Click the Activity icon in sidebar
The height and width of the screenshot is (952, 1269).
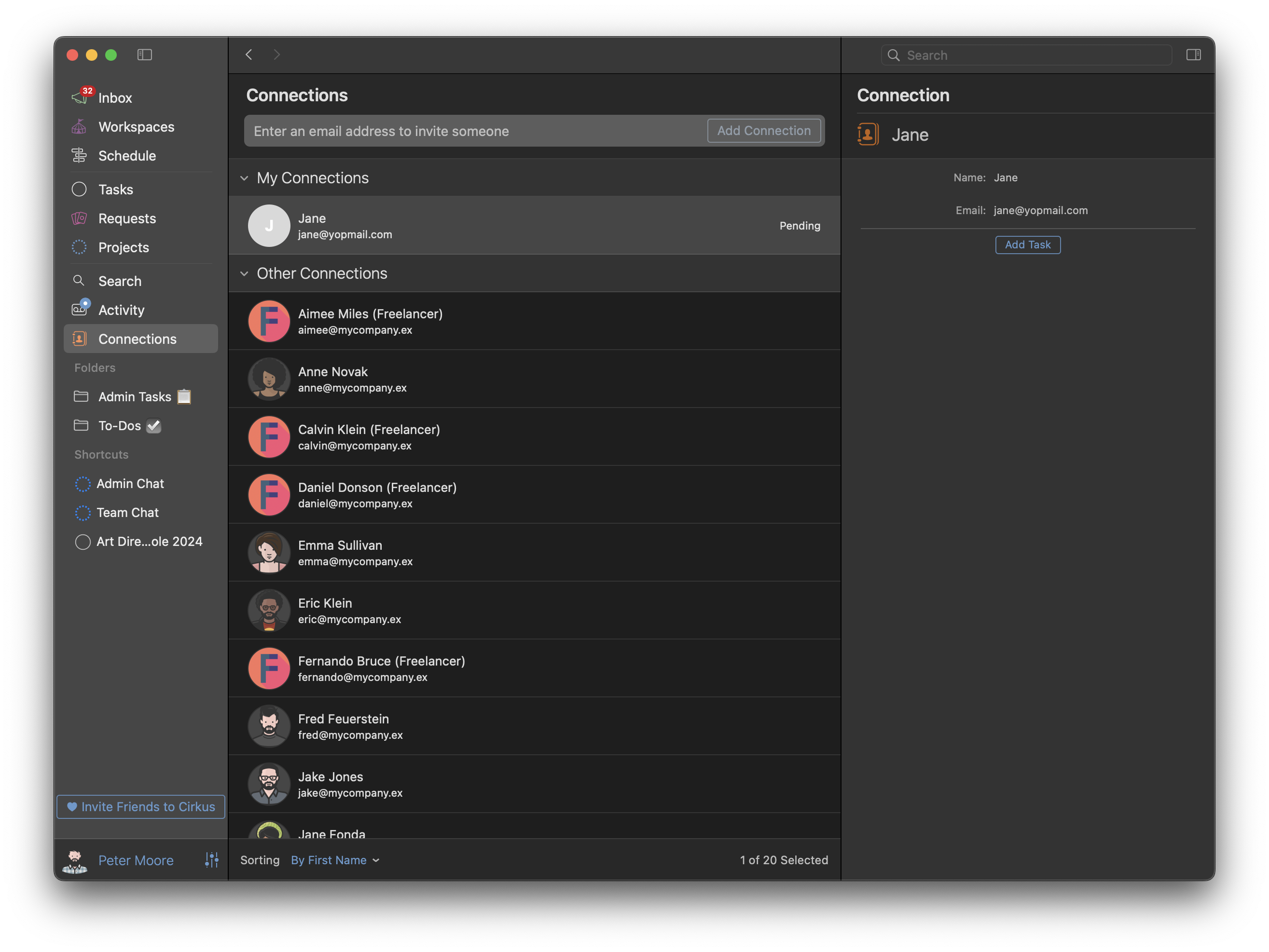79,310
